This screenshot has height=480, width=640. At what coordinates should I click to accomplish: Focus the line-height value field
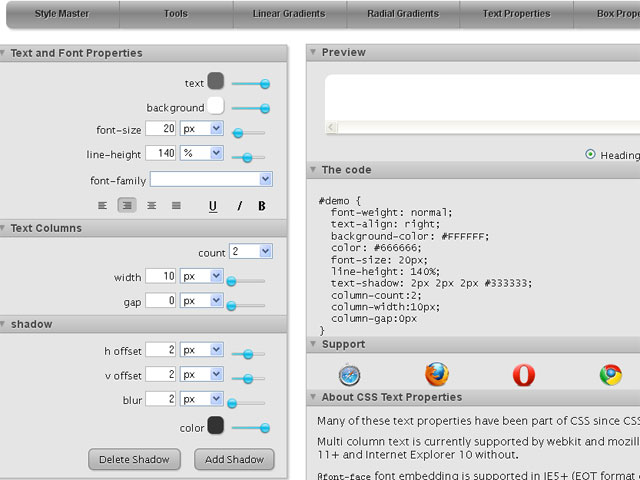point(161,153)
